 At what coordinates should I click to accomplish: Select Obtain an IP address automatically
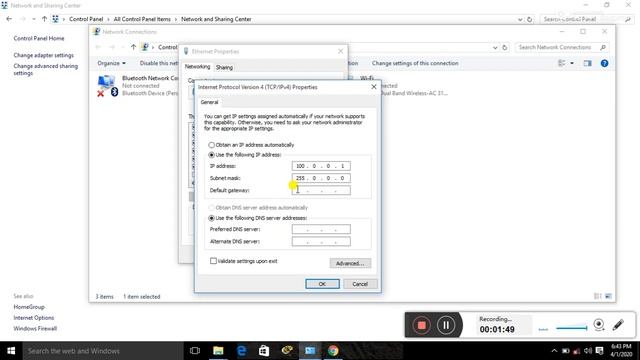pos(251,145)
